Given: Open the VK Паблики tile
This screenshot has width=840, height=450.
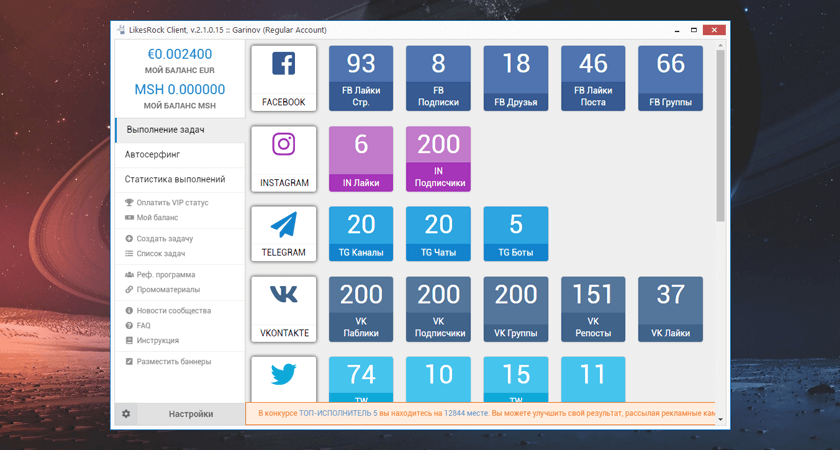Looking at the screenshot, I should pyautogui.click(x=361, y=309).
